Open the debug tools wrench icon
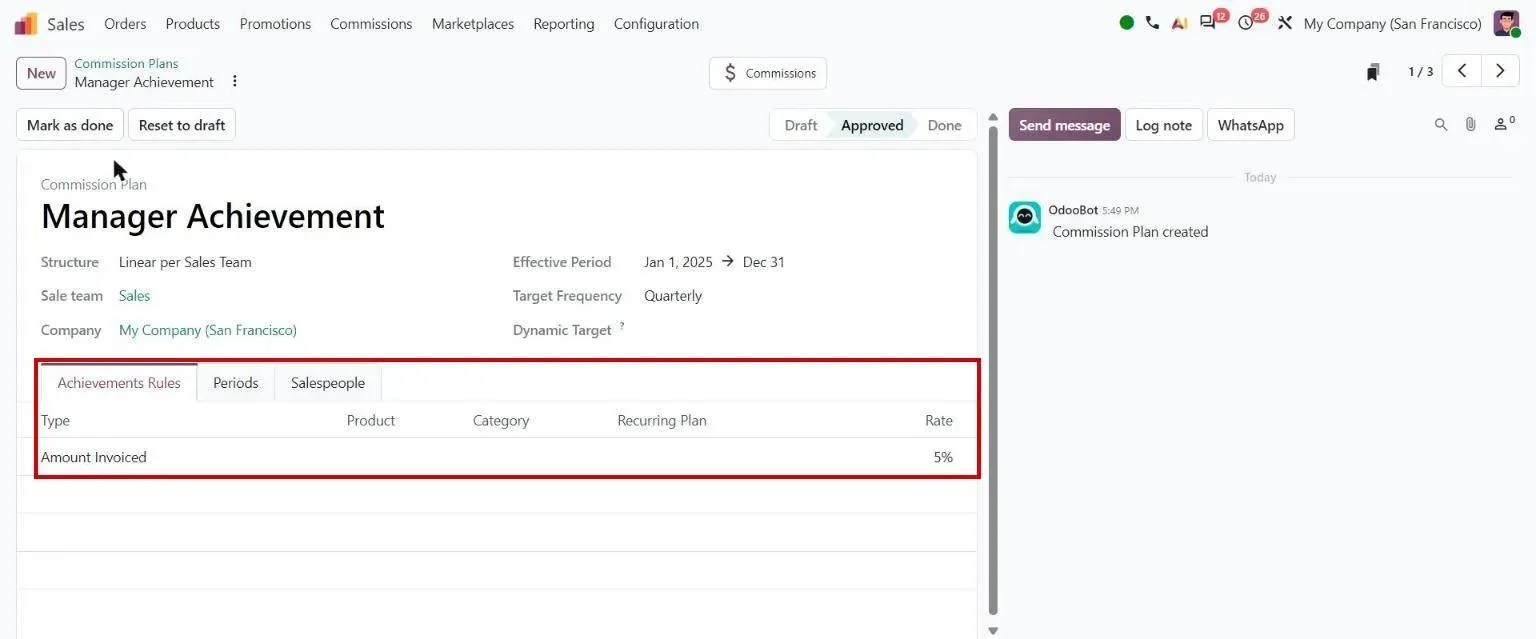Image resolution: width=1536 pixels, height=639 pixels. 1285,23
